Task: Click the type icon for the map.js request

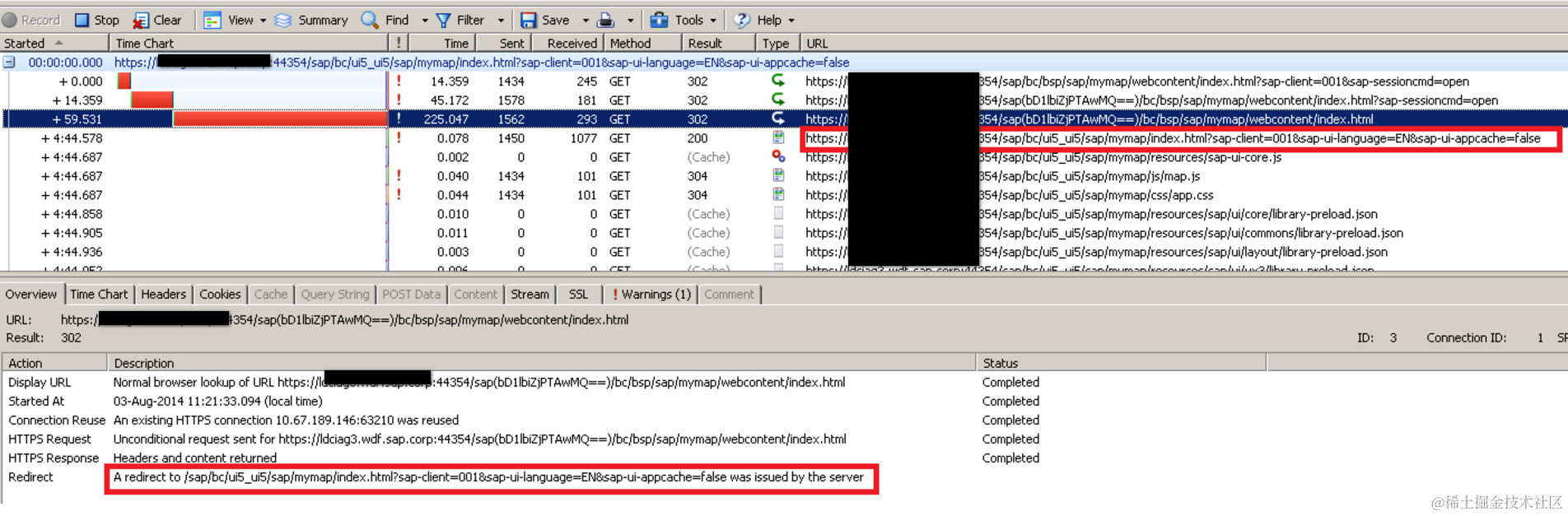Action: coord(778,175)
